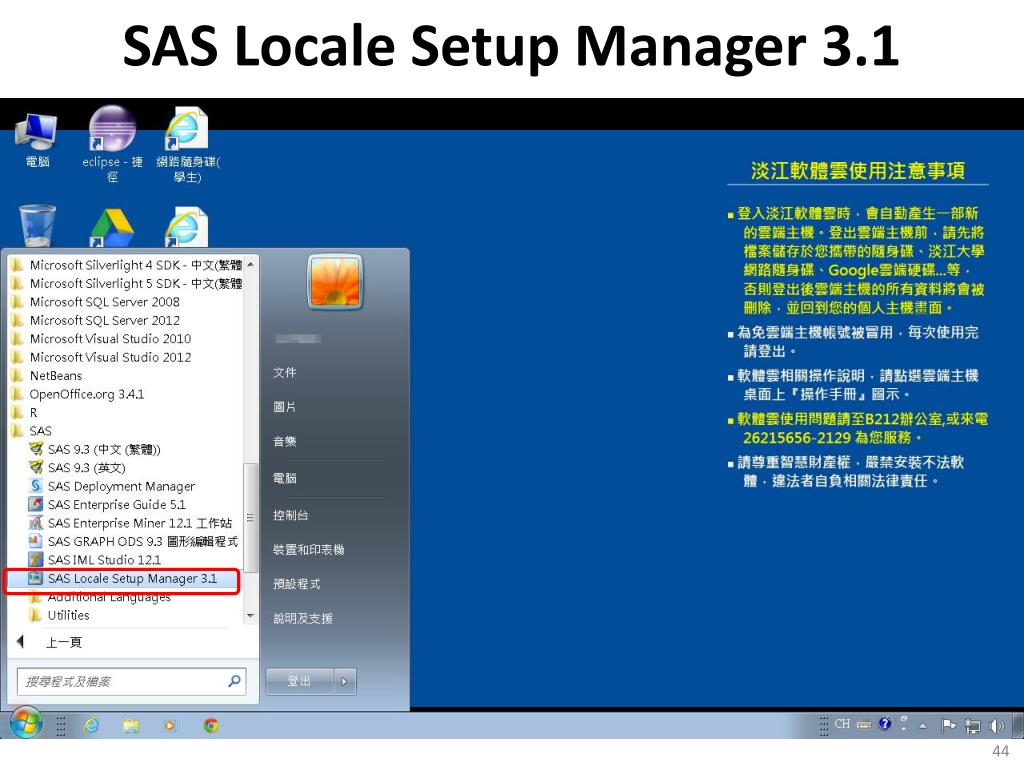
Task: Open the Google Drive desktop shortcut
Action: tap(112, 227)
